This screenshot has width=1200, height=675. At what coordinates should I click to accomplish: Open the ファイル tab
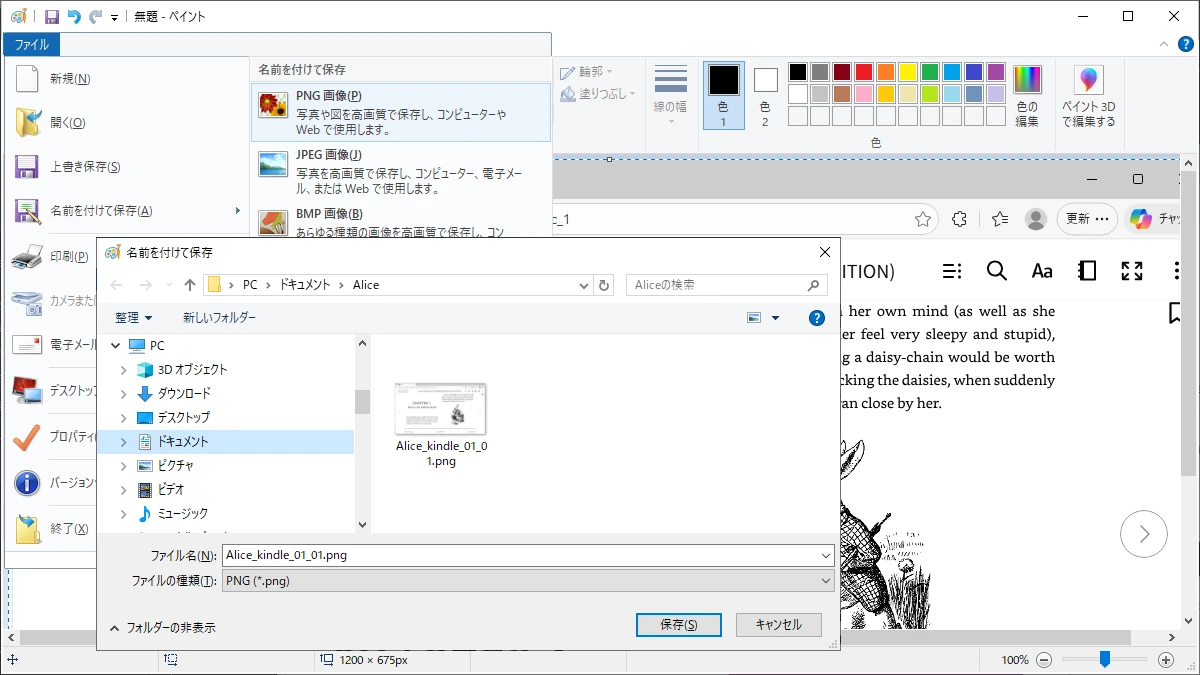pos(32,45)
